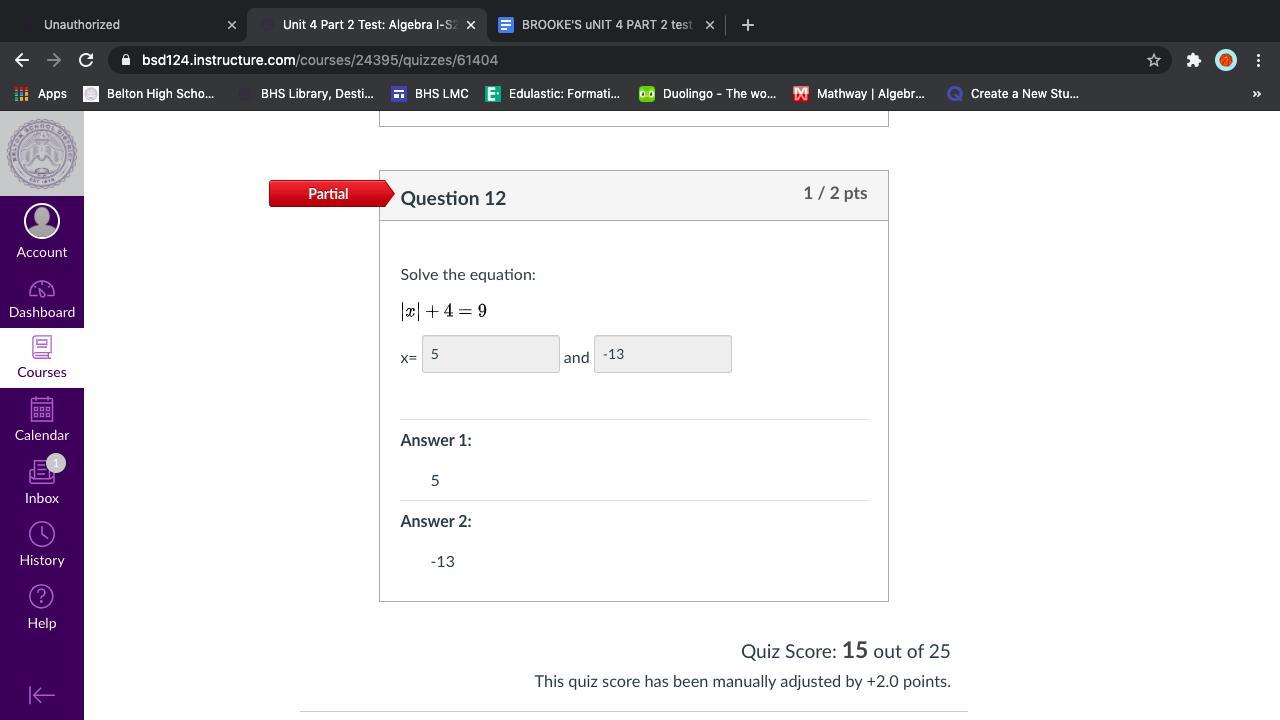Screen dimensions: 1280x720
Task: Click the second answer field containing -13
Action: pos(663,354)
